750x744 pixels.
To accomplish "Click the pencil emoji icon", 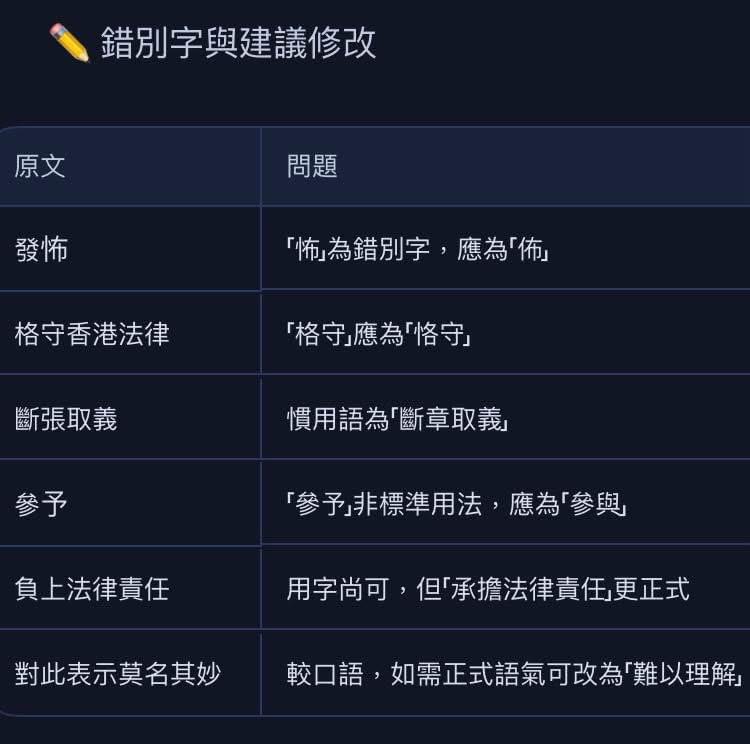I will click(69, 43).
